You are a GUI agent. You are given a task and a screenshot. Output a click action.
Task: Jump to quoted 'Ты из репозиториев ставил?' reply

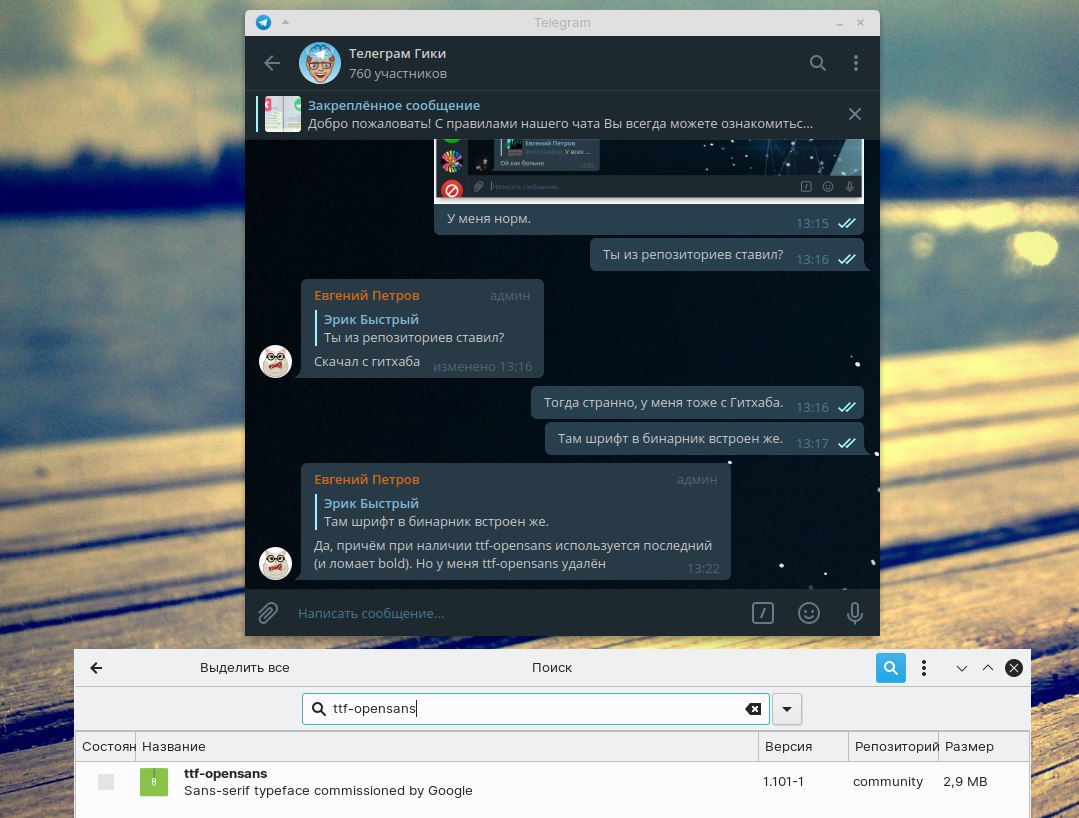(x=414, y=329)
